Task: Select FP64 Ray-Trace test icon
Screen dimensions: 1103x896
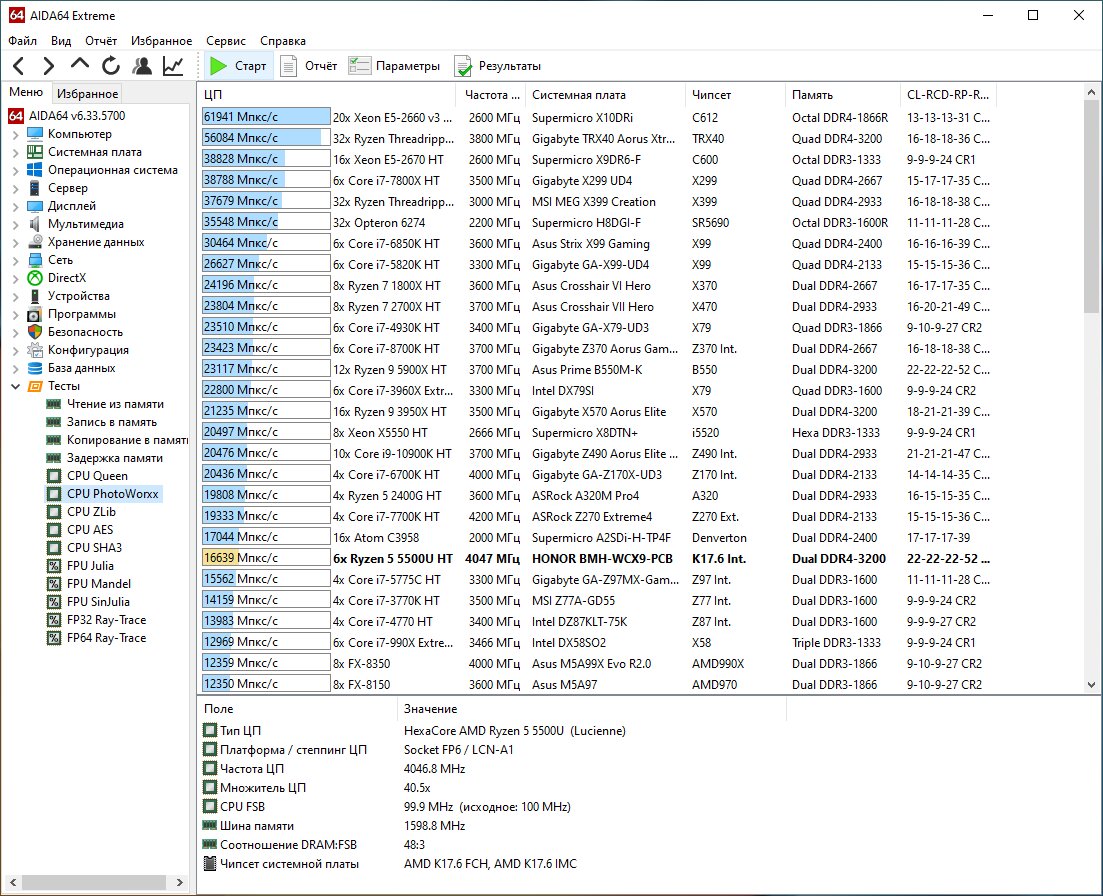Action: 54,638
